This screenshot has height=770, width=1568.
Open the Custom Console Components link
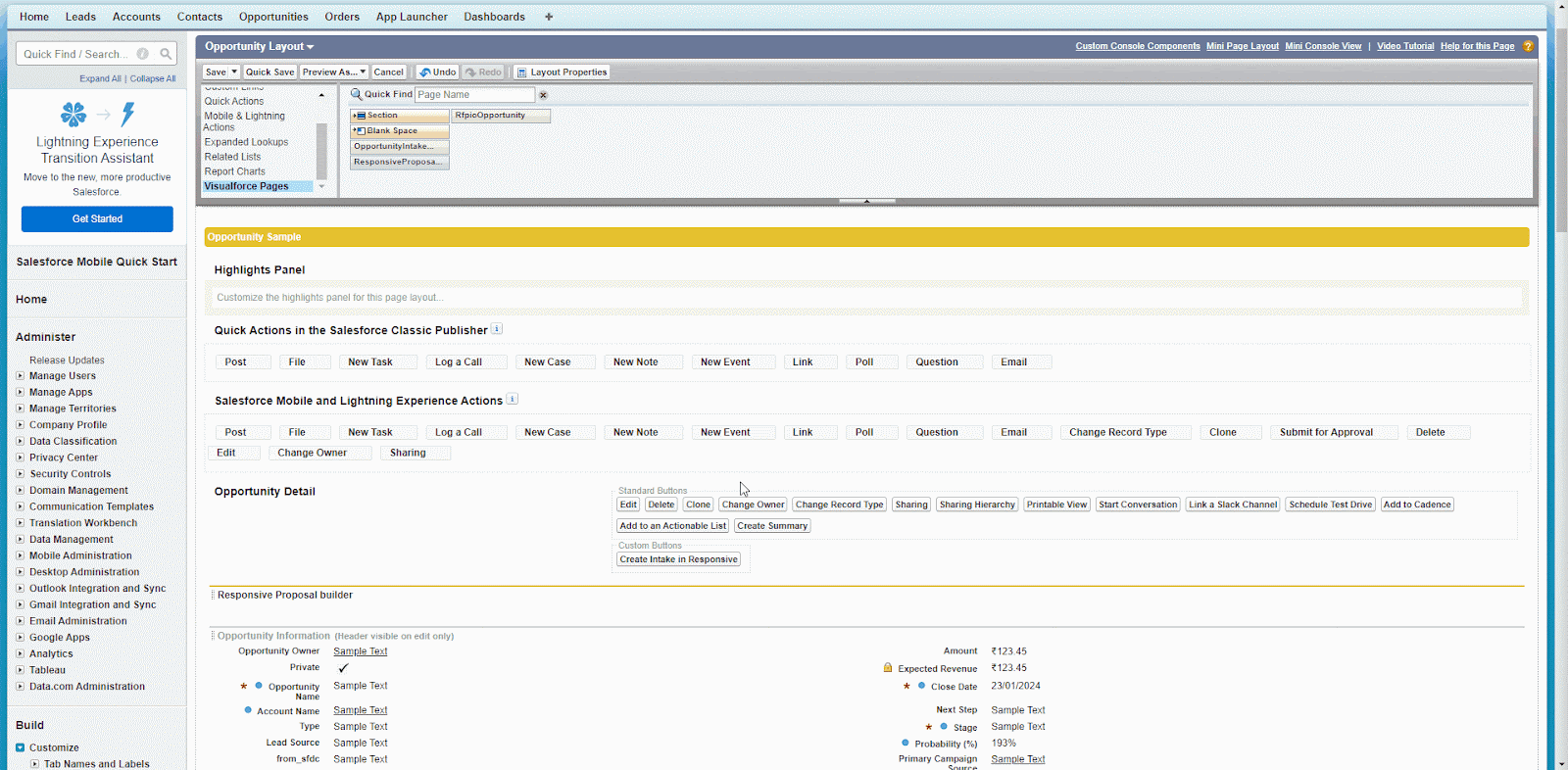(1138, 46)
